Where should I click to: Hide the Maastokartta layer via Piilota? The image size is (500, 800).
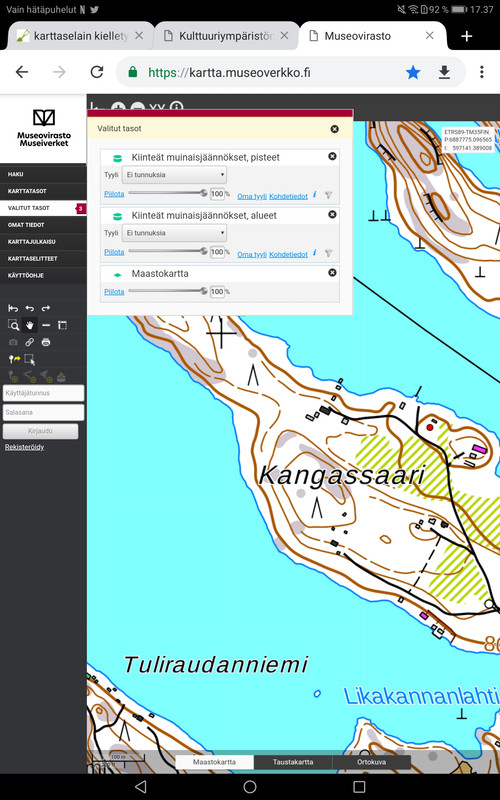coord(114,292)
